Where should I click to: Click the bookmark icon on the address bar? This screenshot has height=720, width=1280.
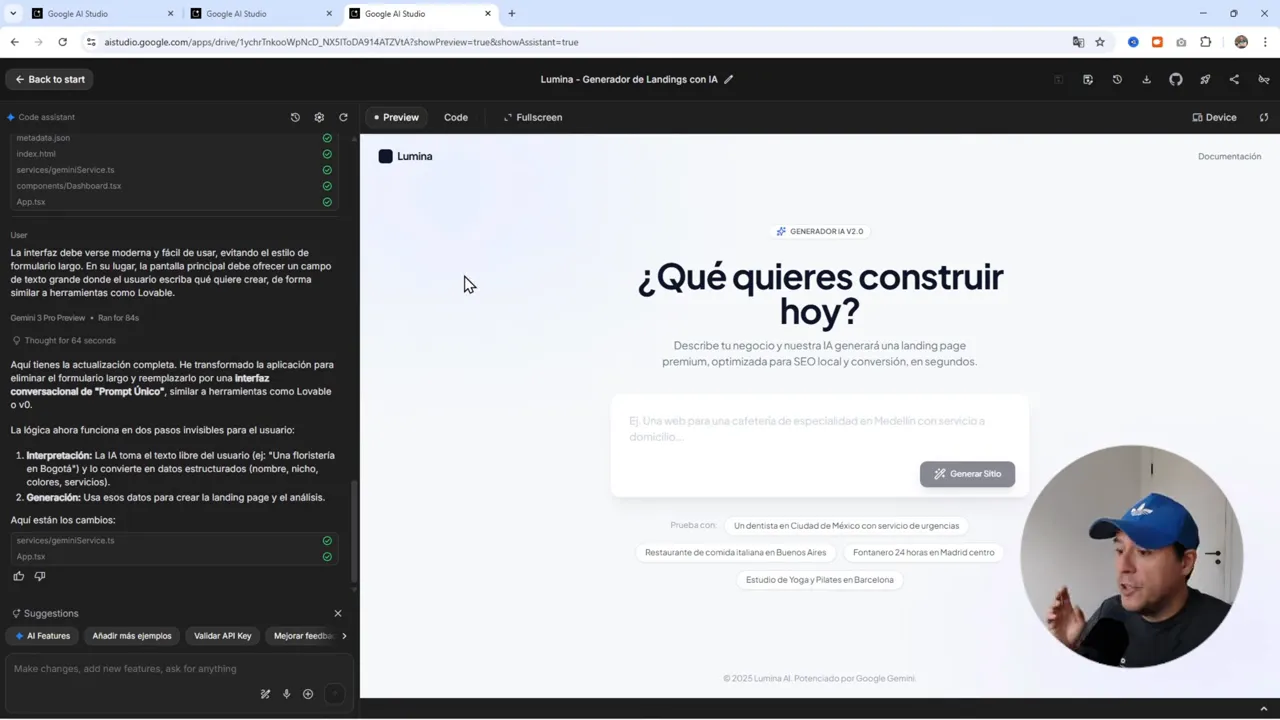click(x=1099, y=42)
